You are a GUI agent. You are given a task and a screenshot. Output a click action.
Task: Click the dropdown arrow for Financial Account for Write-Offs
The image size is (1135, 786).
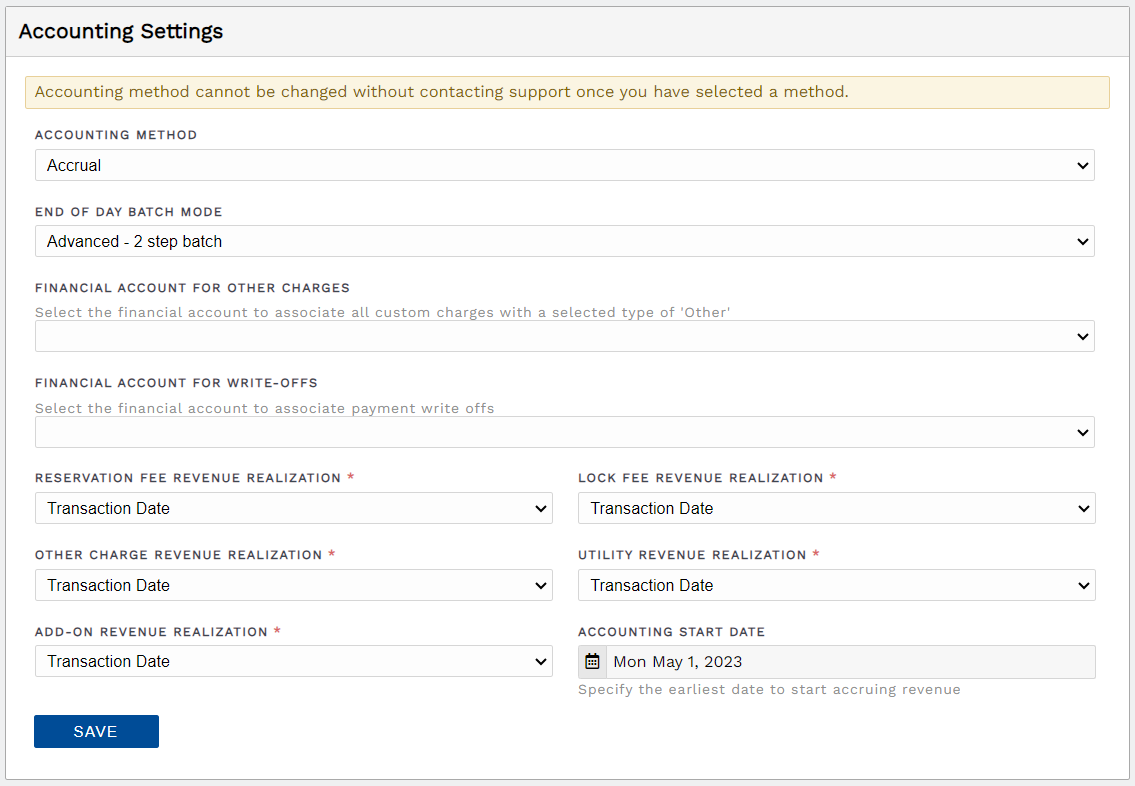click(1084, 432)
